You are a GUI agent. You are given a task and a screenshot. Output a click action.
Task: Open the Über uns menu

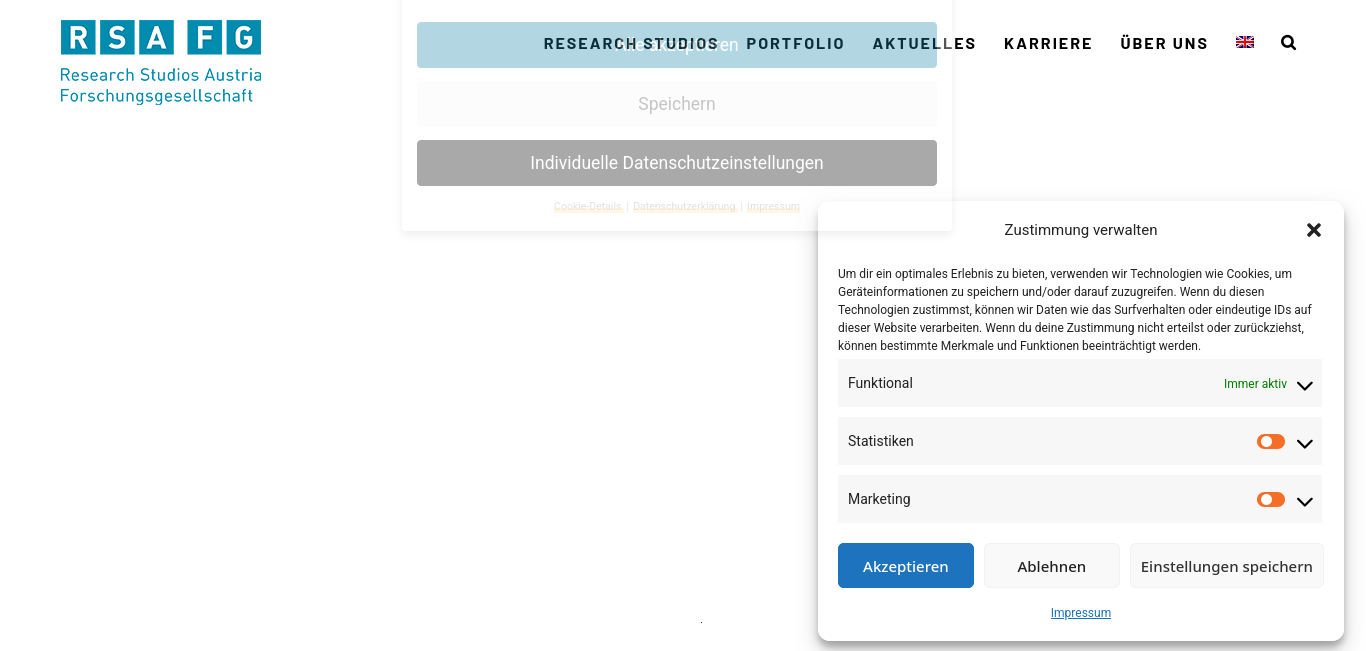tap(1164, 43)
